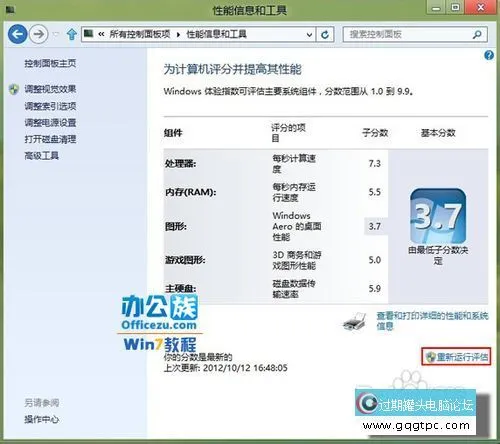Screen dimensions: 500x444
Task: Expand the breadcrumb chevron before 所有控制面板项
Action: click(101, 34)
